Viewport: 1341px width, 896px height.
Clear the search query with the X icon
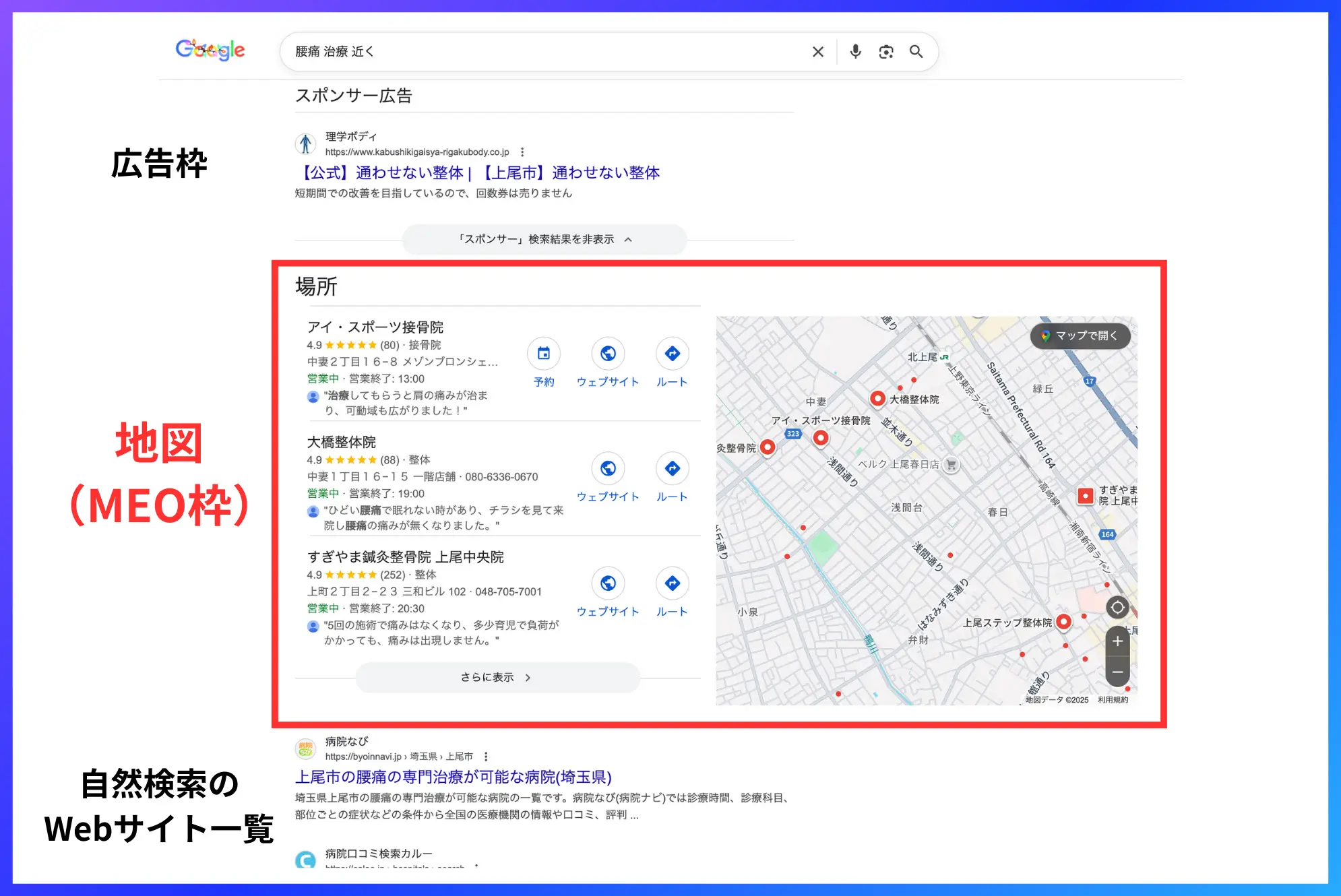click(x=817, y=51)
